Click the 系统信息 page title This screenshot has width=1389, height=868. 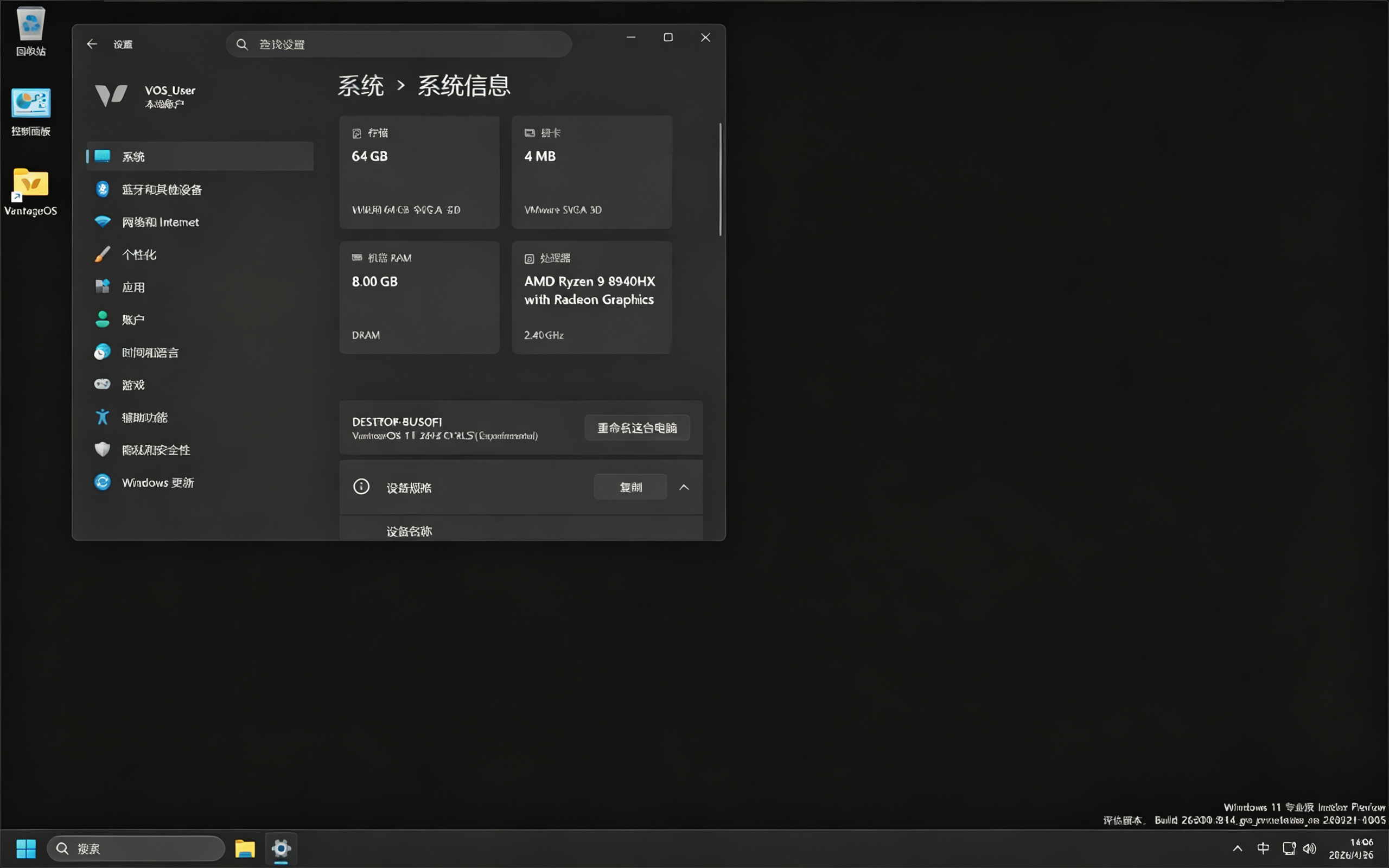pos(464,86)
